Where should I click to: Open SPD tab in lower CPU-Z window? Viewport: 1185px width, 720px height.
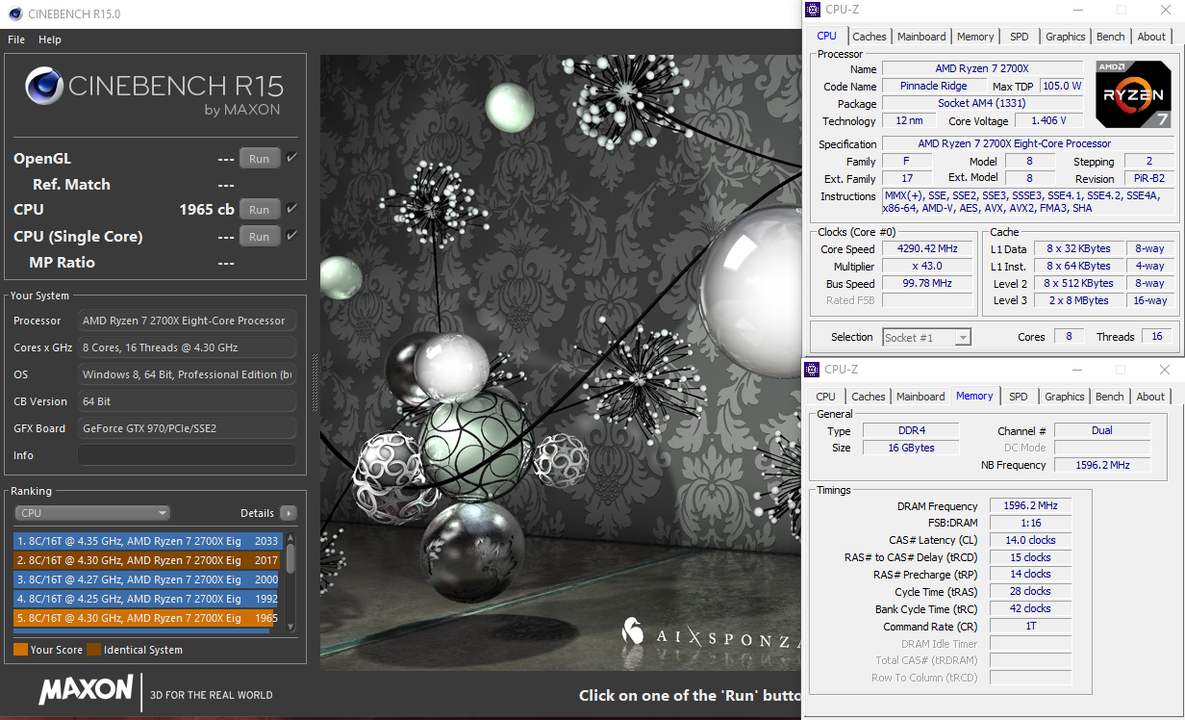1018,397
